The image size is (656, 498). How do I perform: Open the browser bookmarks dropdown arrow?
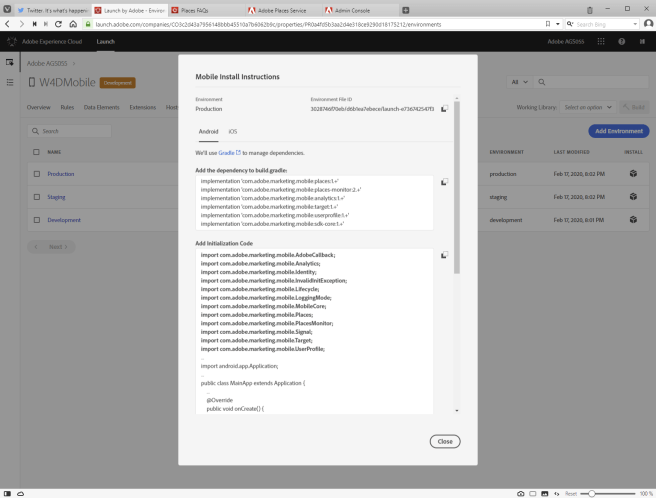tap(559, 23)
